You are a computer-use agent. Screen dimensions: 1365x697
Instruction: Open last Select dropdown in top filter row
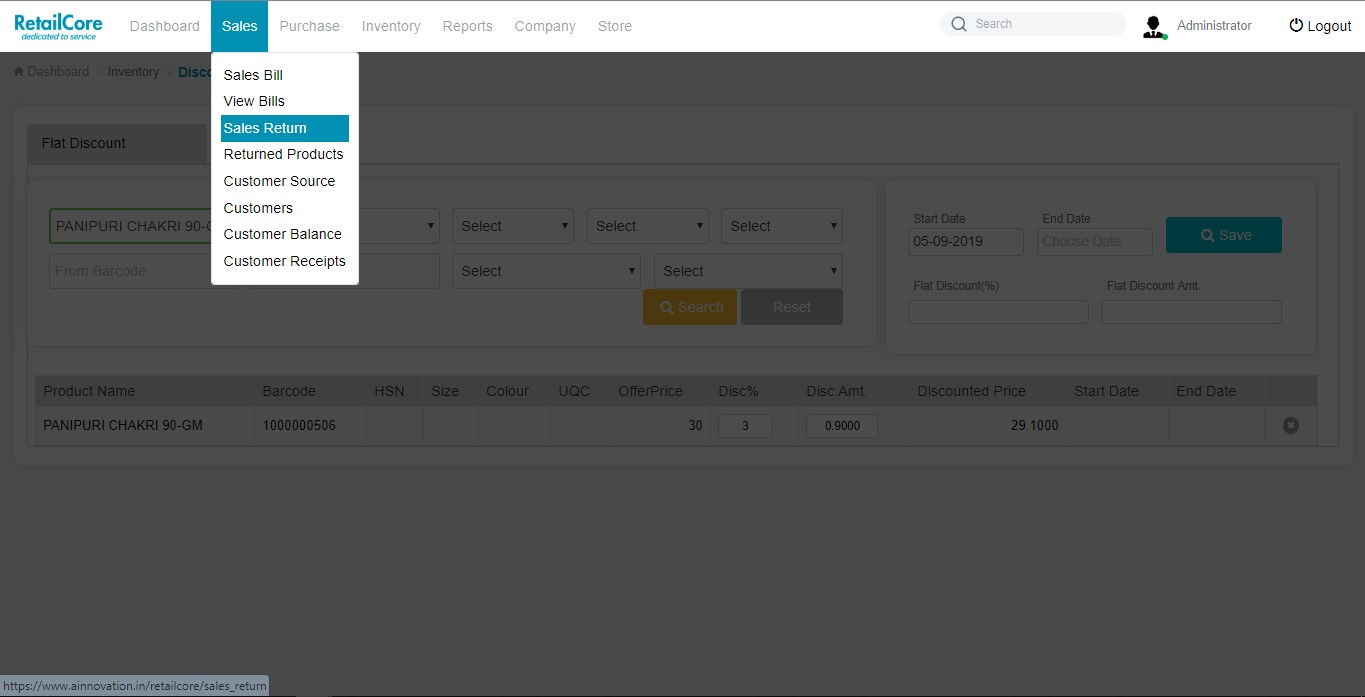click(x=781, y=226)
